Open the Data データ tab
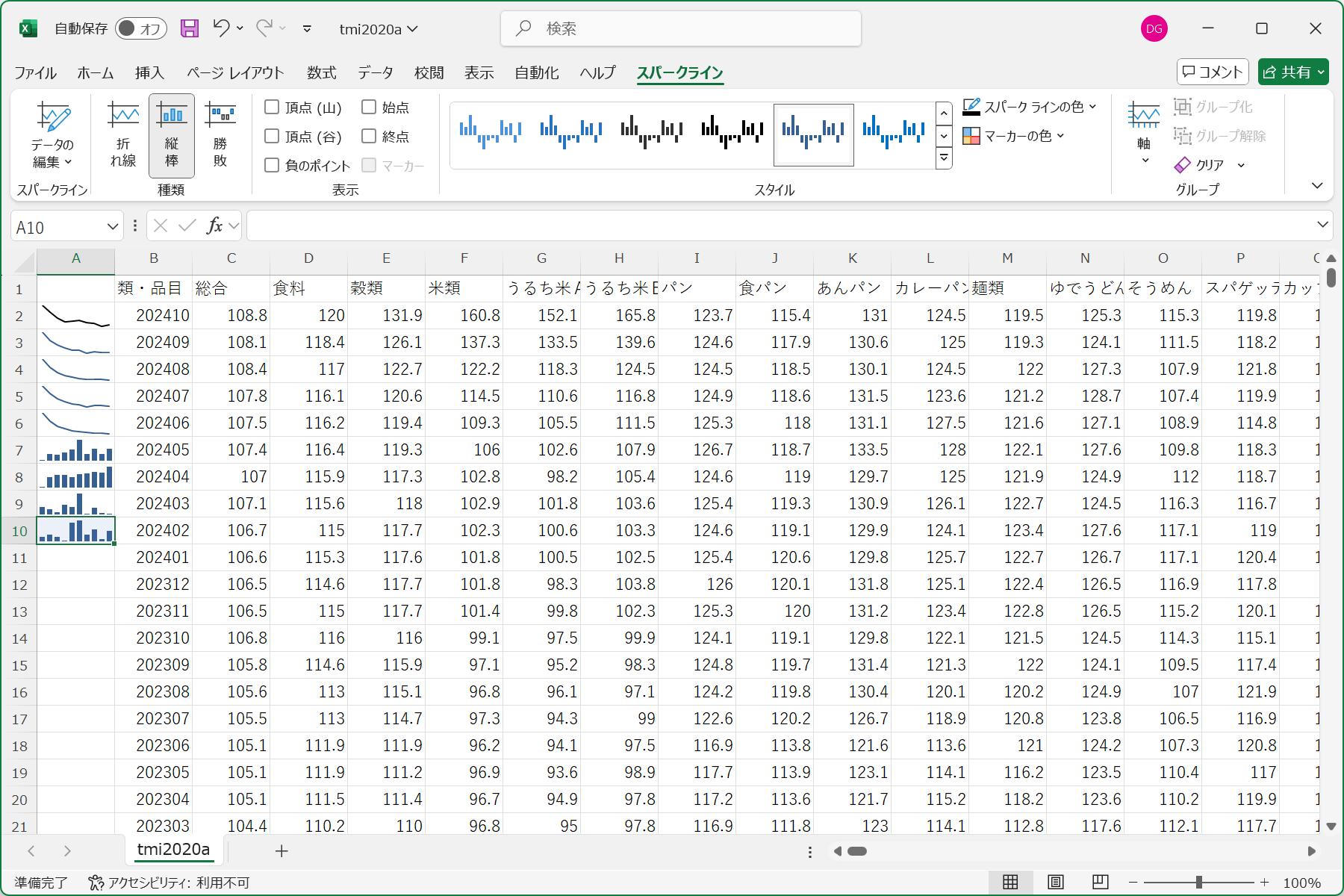The width and height of the screenshot is (1344, 896). tap(375, 72)
